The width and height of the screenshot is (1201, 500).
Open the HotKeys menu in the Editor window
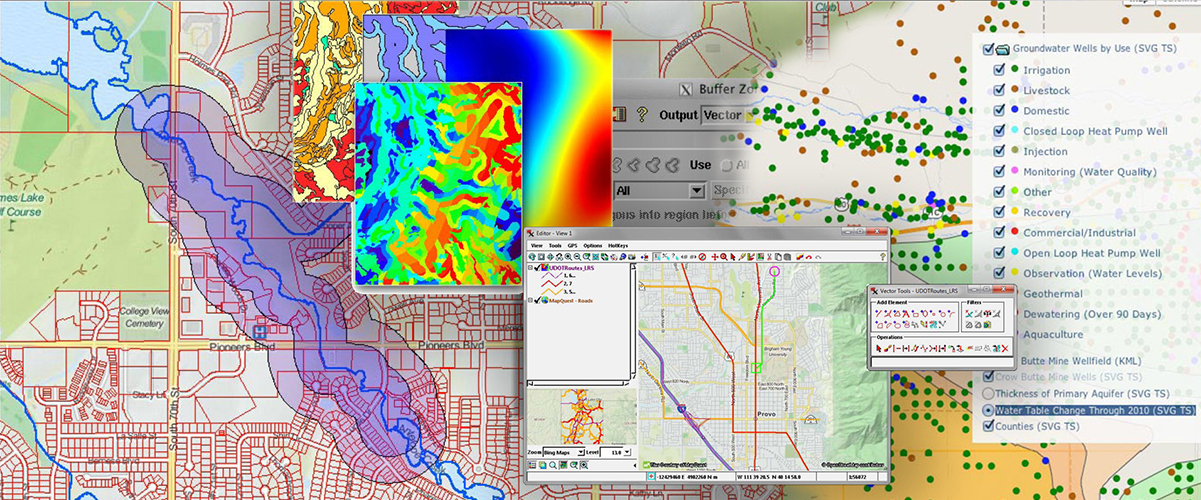[x=618, y=246]
